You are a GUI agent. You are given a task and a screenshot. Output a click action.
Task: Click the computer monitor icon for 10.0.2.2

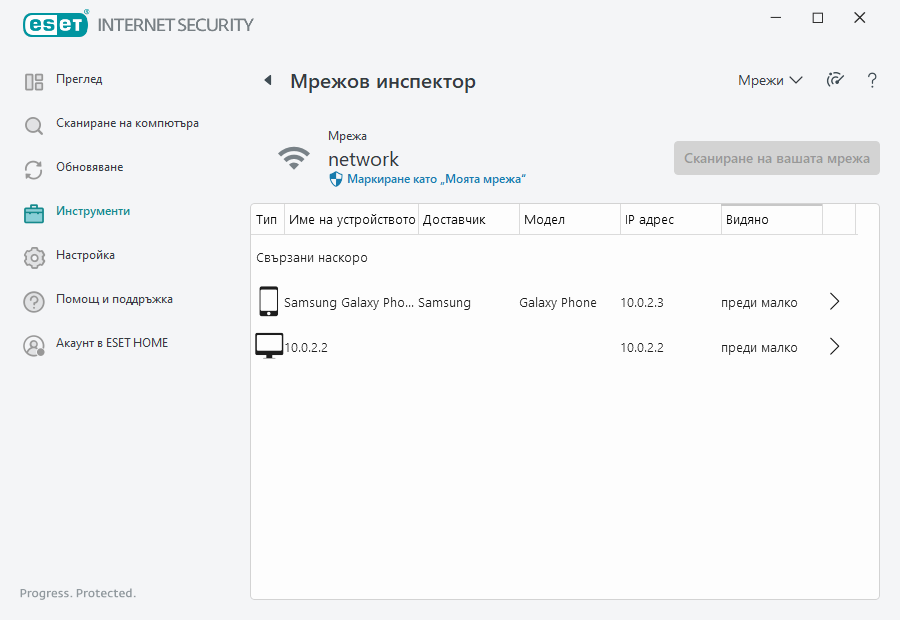click(x=268, y=347)
